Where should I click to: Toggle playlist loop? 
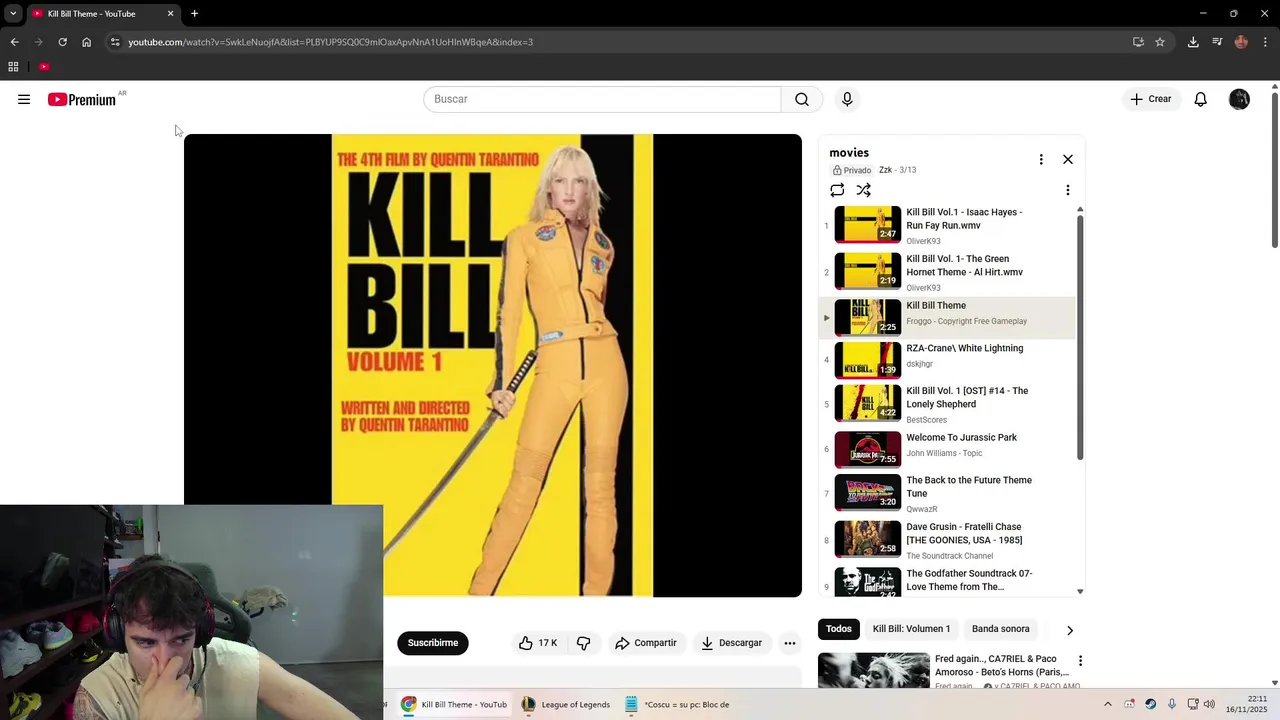(837, 190)
